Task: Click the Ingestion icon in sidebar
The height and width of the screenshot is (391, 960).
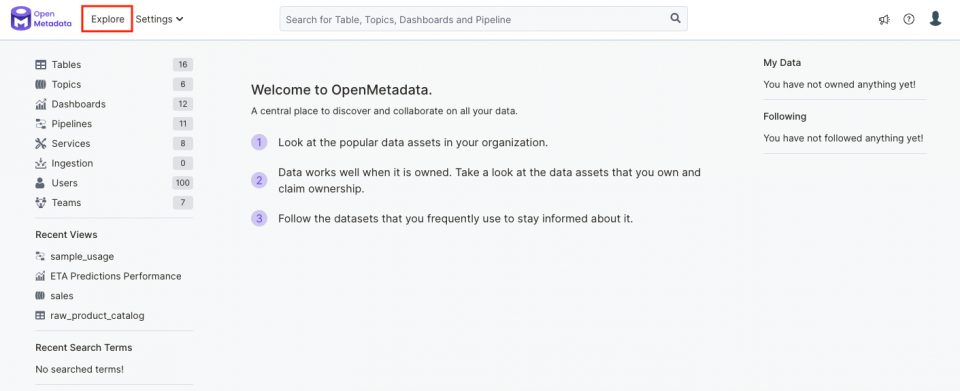Action: point(40,163)
